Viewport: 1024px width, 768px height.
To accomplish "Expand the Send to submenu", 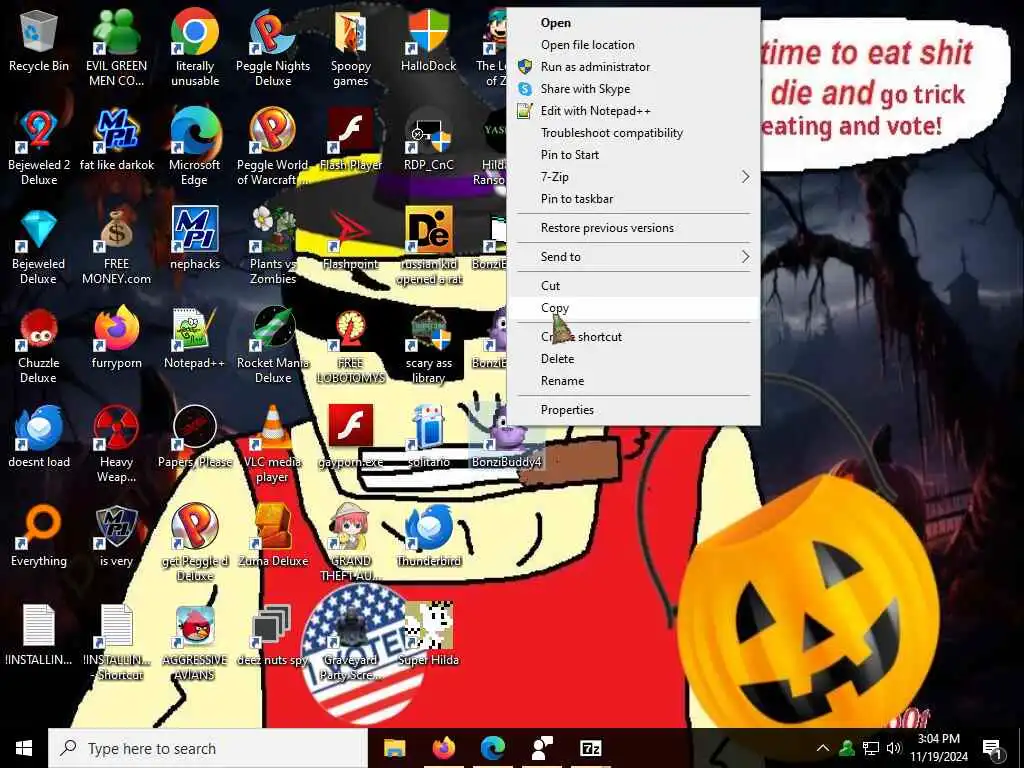I will tap(633, 257).
